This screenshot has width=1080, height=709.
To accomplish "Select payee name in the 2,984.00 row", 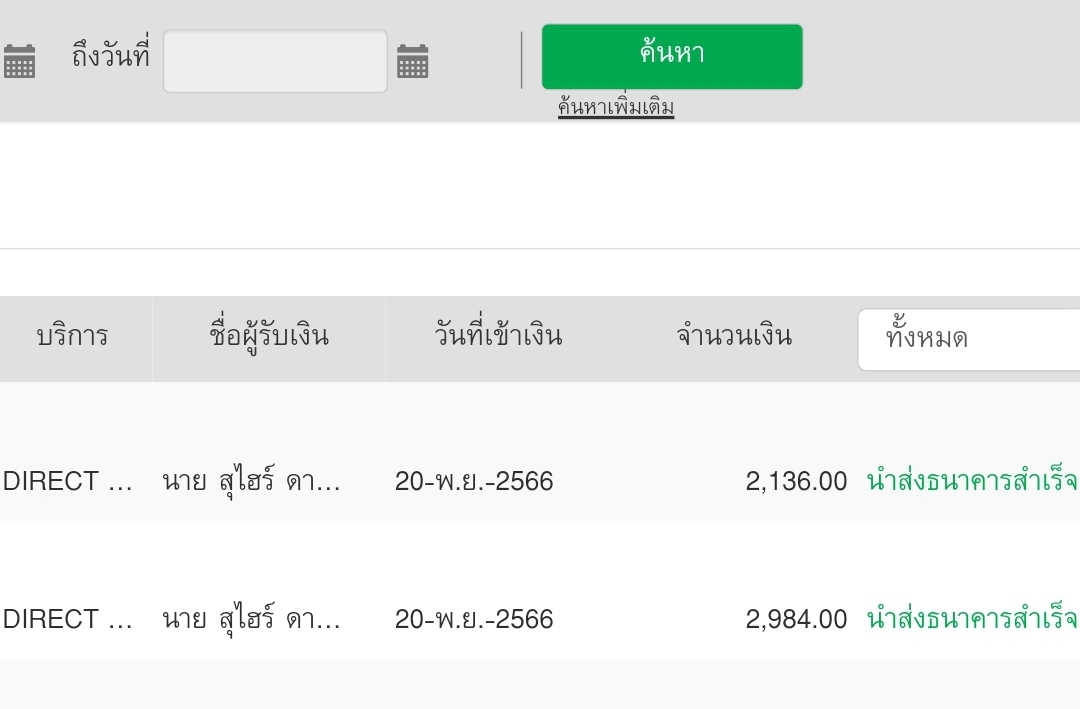I will (x=251, y=620).
